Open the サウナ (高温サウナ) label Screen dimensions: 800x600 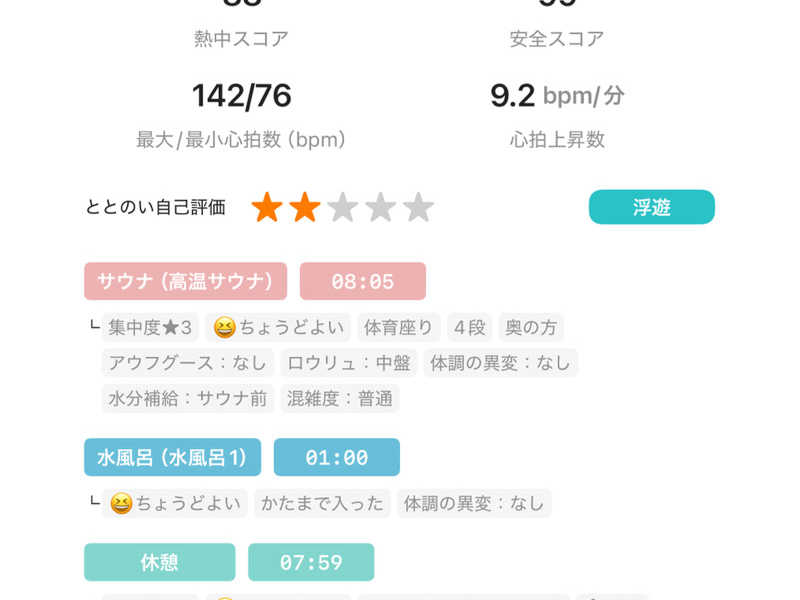[x=185, y=281]
